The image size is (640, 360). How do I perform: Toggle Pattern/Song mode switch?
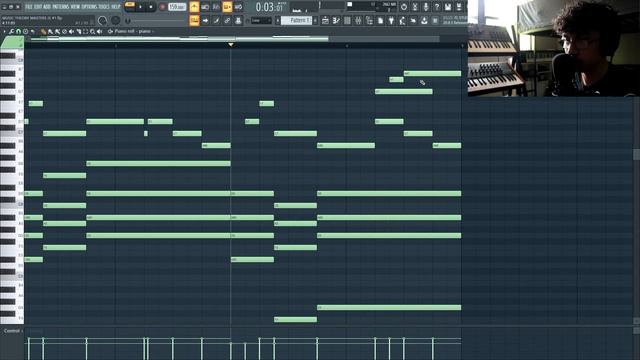pyautogui.click(x=130, y=7)
